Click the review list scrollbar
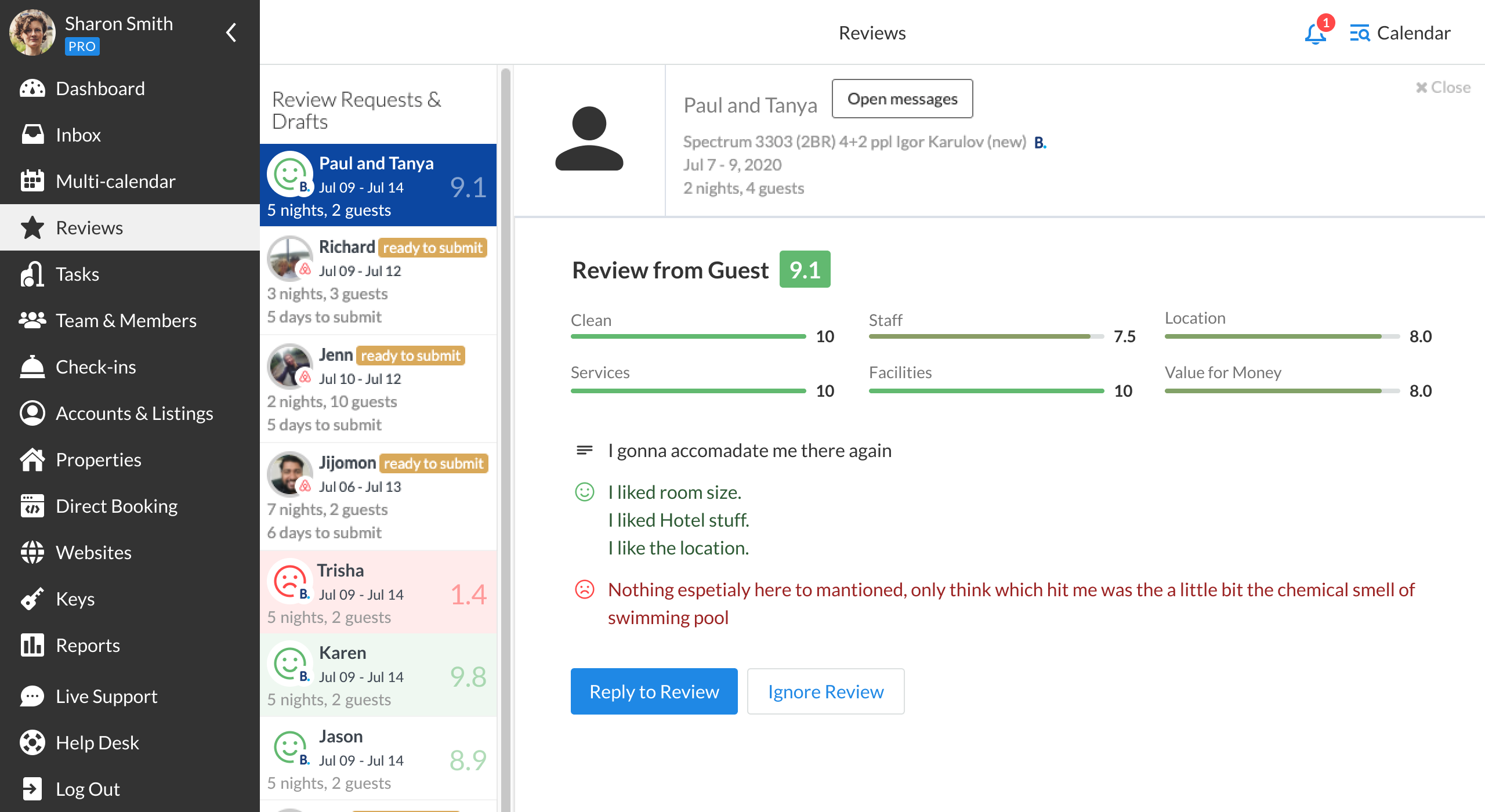Viewport: 1485px width, 812px height. pos(505,406)
